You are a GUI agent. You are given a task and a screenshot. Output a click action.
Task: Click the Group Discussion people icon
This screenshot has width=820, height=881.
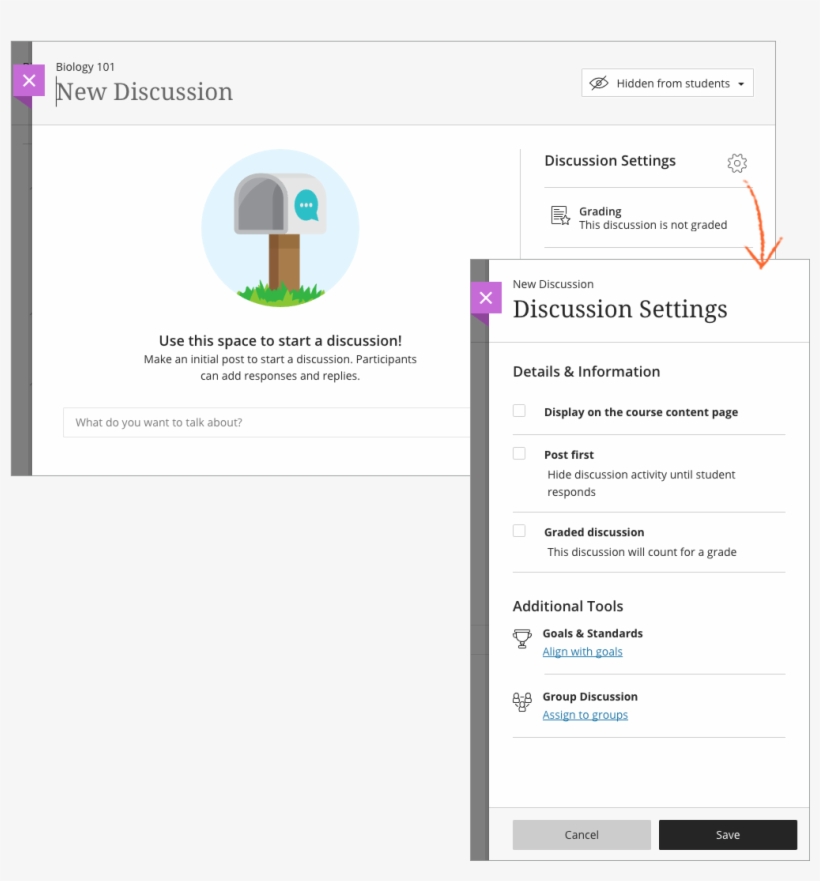tap(521, 702)
